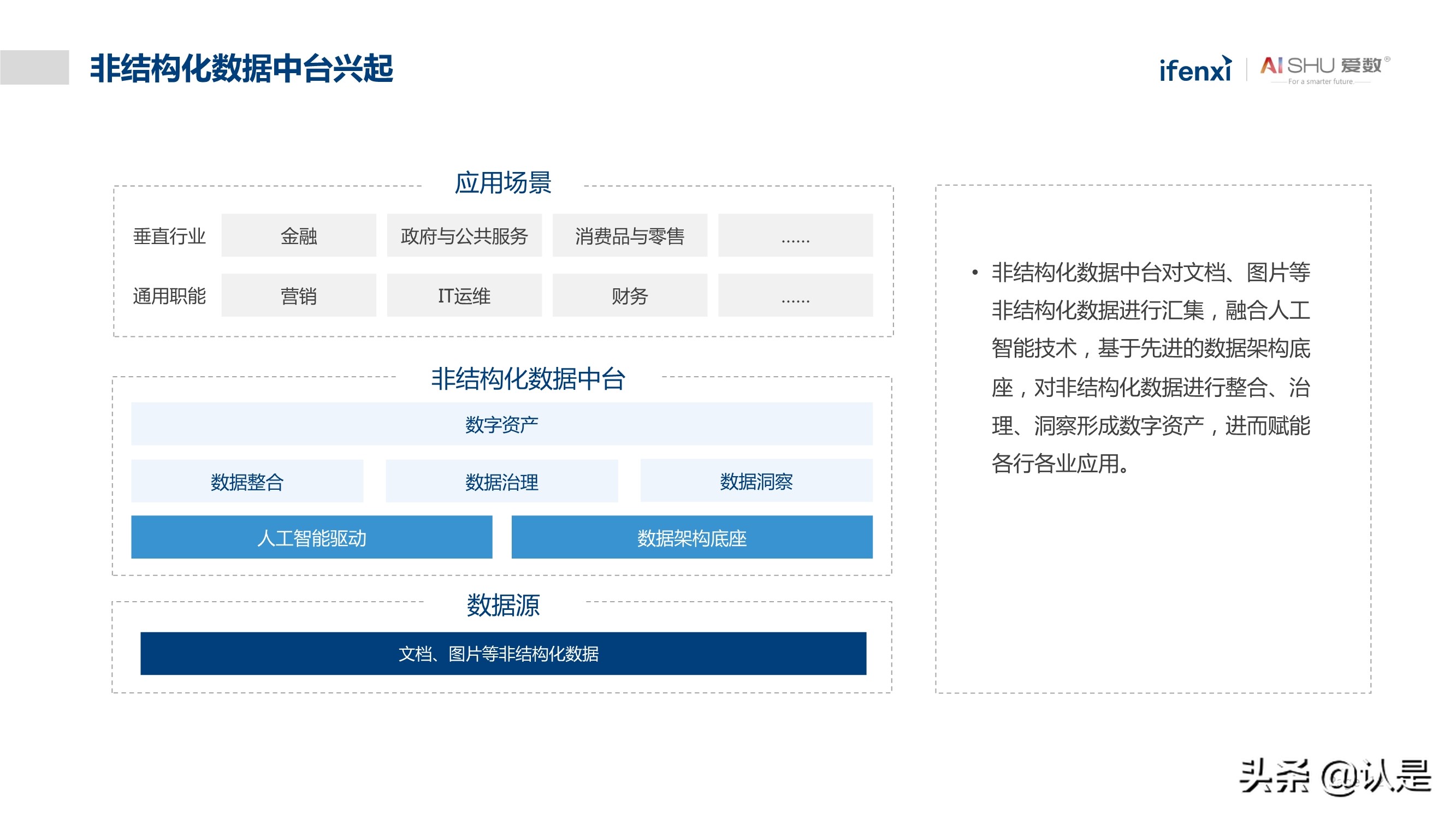Select the IT运维 box

coord(464,295)
